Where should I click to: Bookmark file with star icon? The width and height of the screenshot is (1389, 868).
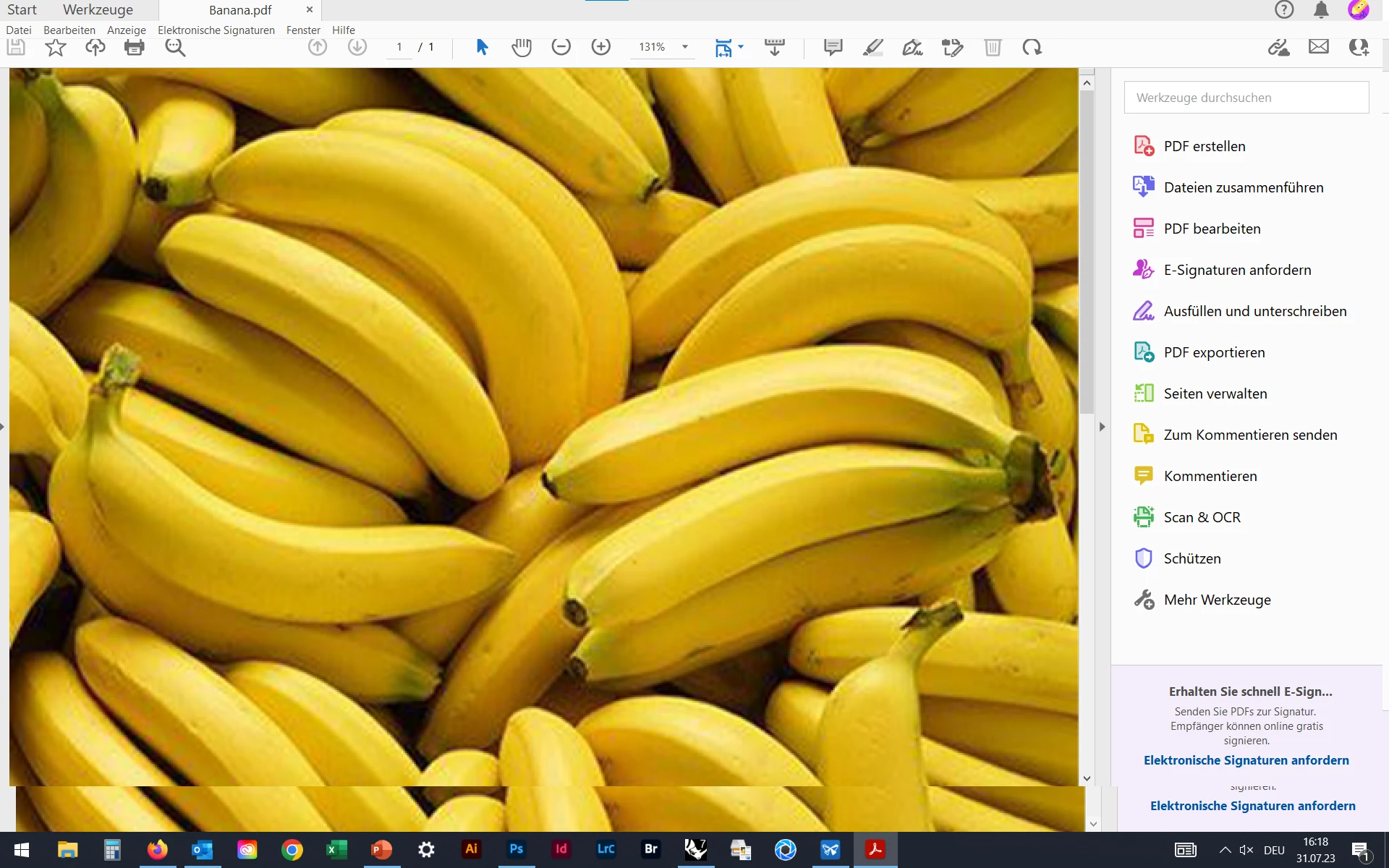click(x=56, y=48)
